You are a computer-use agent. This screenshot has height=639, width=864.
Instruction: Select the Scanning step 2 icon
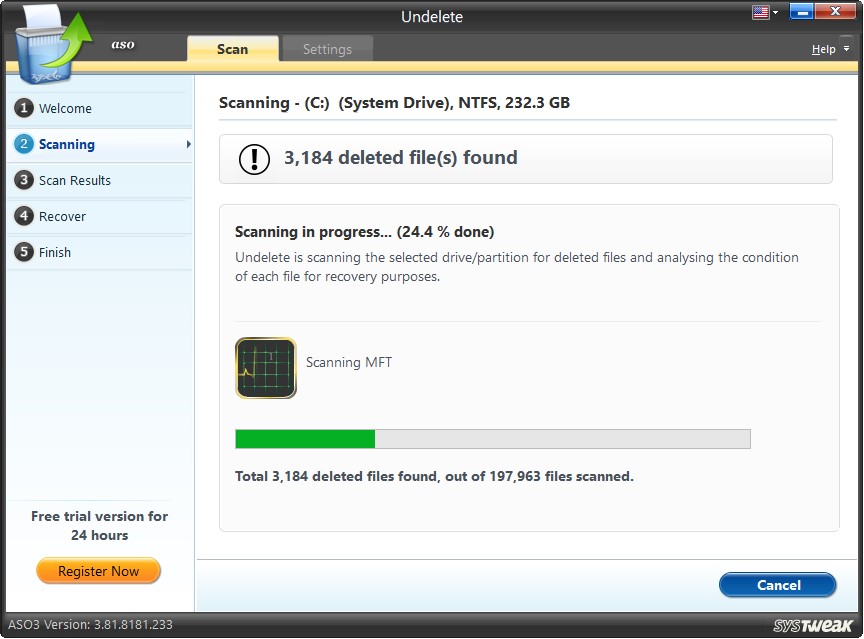coord(24,144)
